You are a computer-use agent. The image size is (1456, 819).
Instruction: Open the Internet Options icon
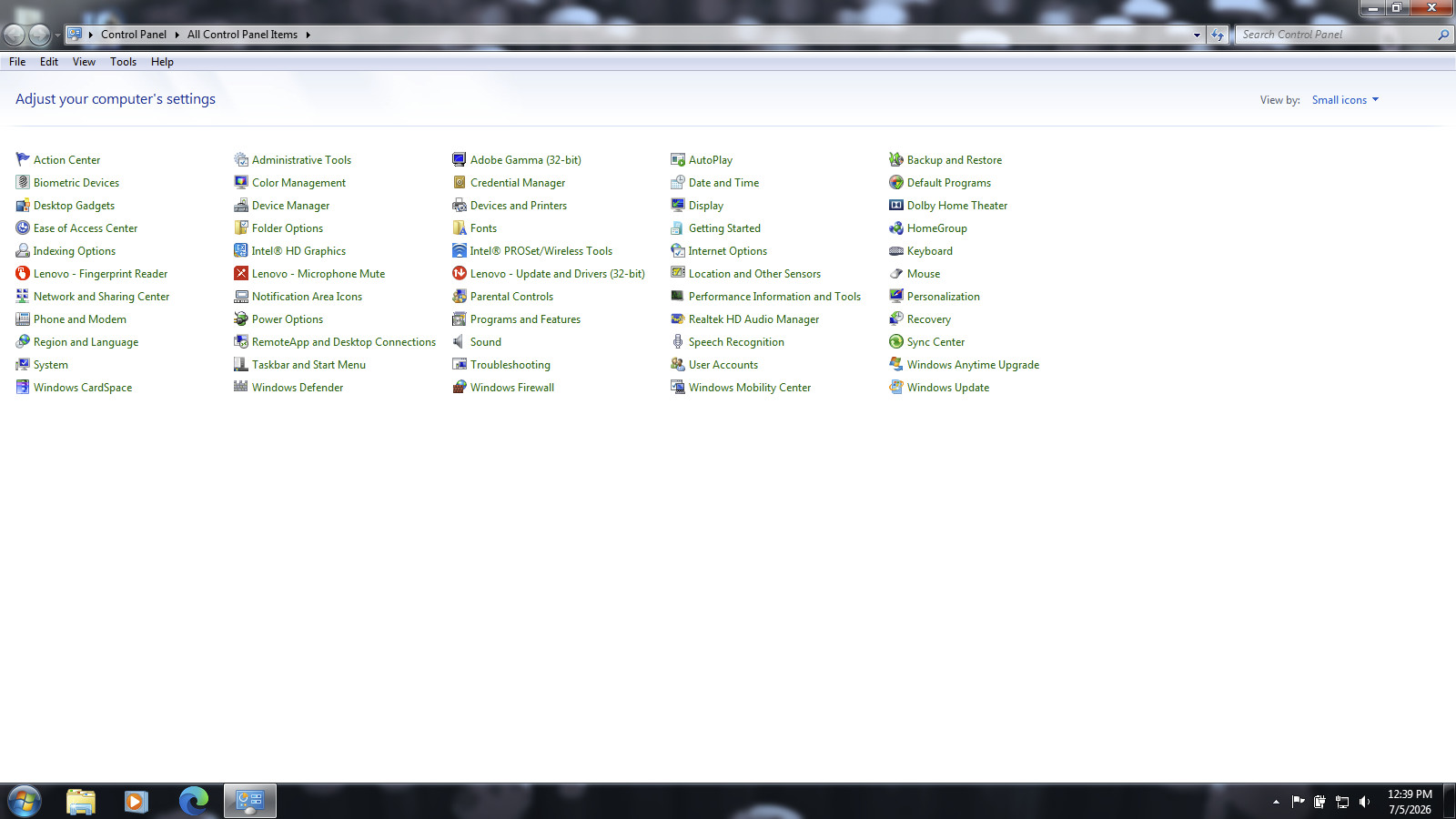[678, 250]
